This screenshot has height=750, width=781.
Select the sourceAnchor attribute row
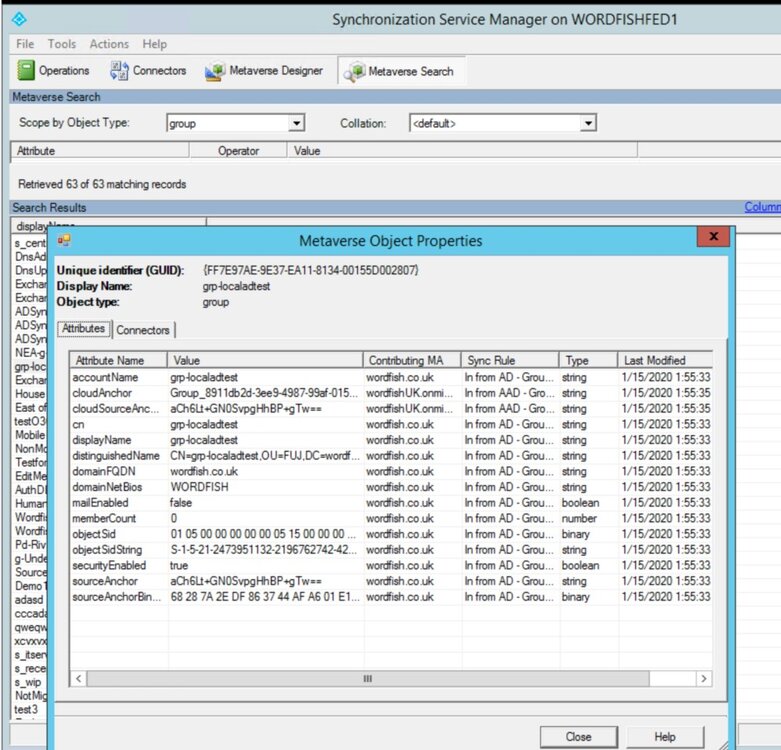[x=391, y=581]
